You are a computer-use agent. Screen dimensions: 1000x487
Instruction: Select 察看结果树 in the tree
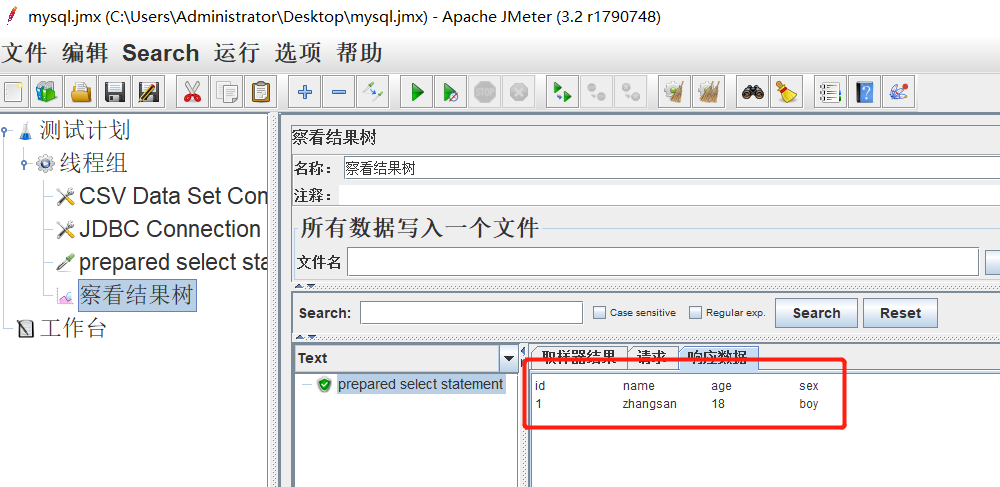pos(136,295)
